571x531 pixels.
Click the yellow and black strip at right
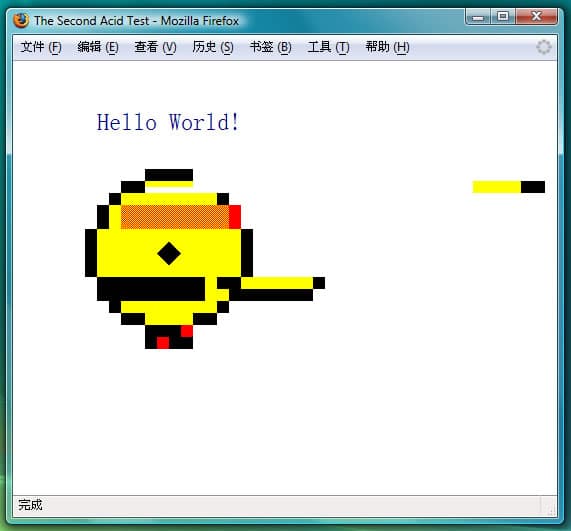pyautogui.click(x=509, y=187)
